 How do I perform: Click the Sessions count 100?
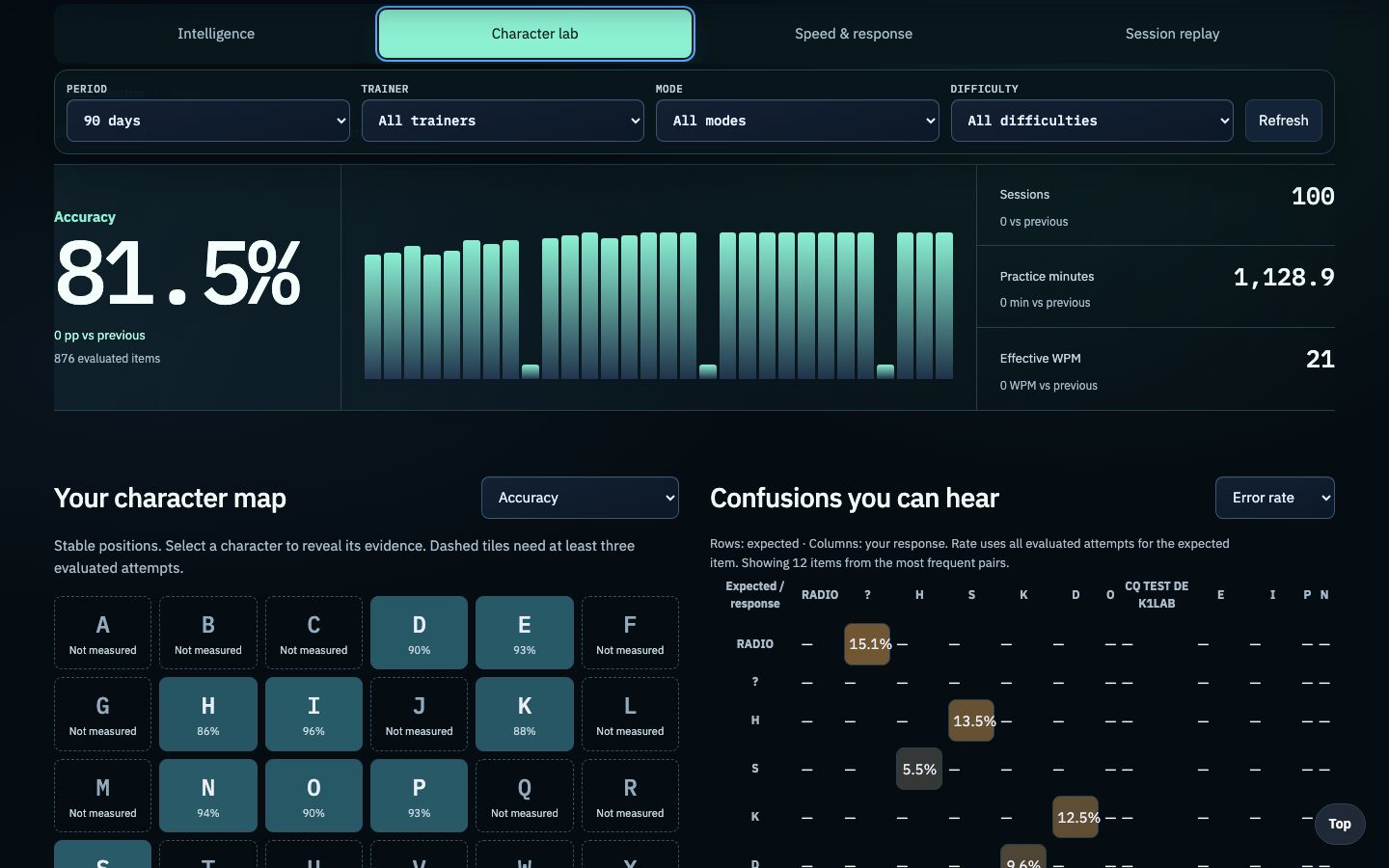1313,197
